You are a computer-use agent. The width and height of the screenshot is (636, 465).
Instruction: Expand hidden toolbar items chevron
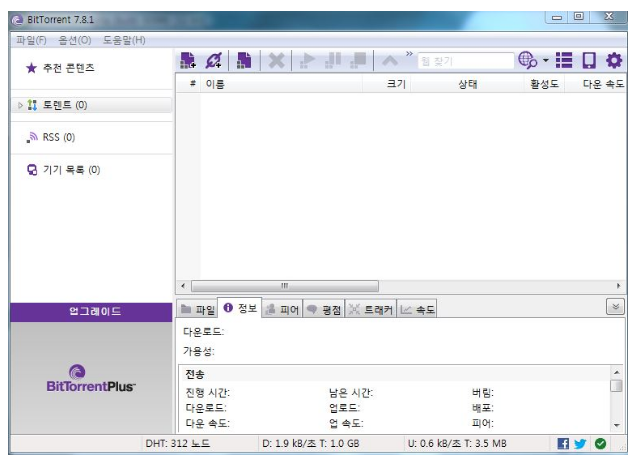point(409,54)
